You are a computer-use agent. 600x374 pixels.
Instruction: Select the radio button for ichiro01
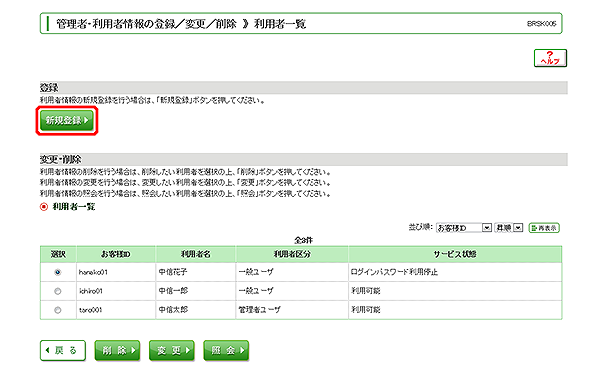[x=58, y=291]
